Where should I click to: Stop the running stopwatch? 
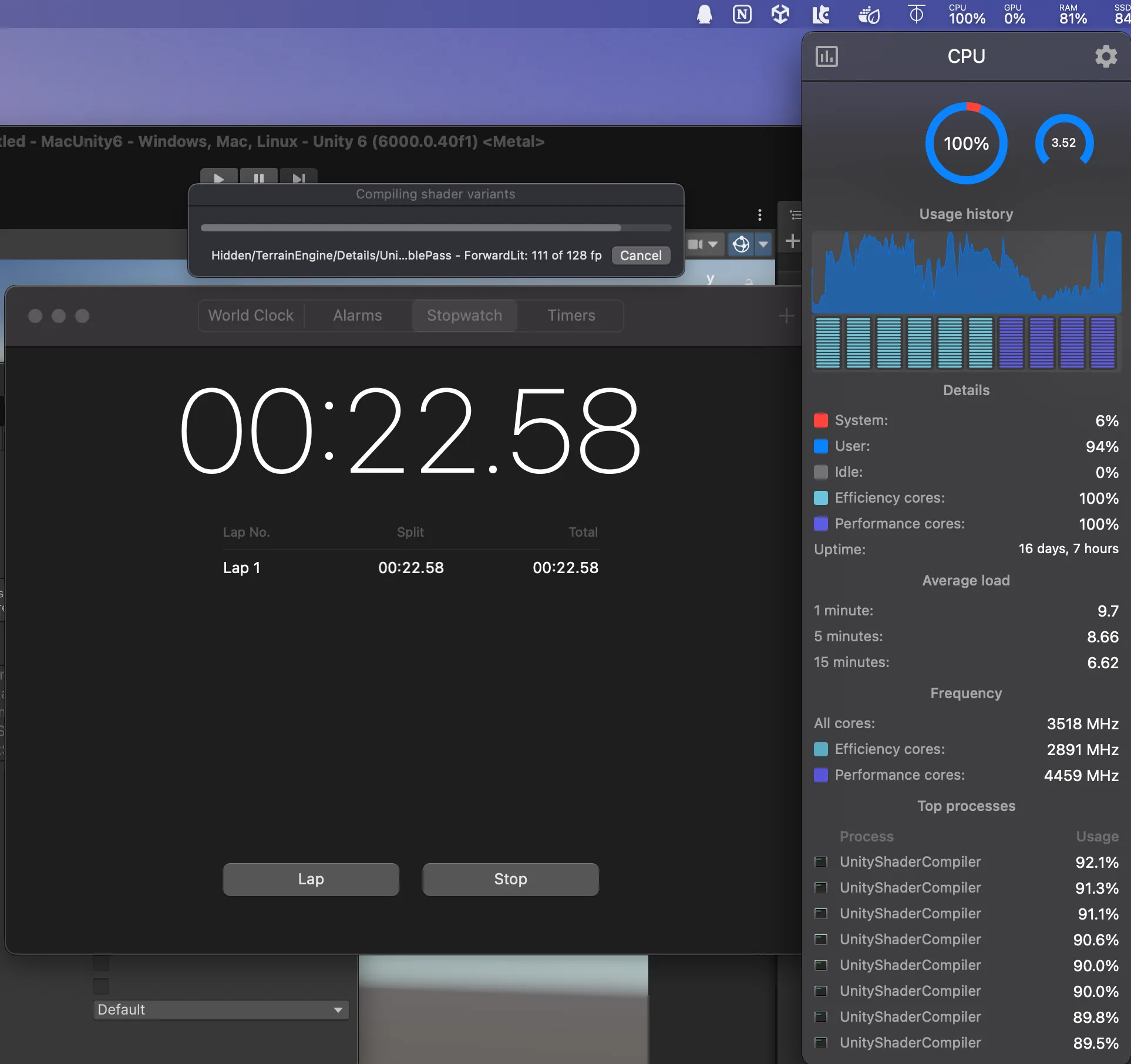tap(510, 878)
